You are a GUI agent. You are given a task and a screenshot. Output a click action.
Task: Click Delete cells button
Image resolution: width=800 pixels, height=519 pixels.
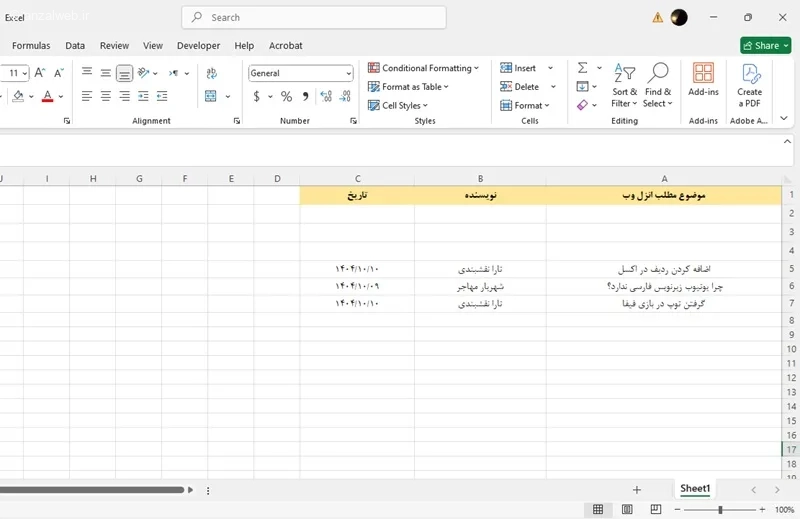pyautogui.click(x=519, y=87)
